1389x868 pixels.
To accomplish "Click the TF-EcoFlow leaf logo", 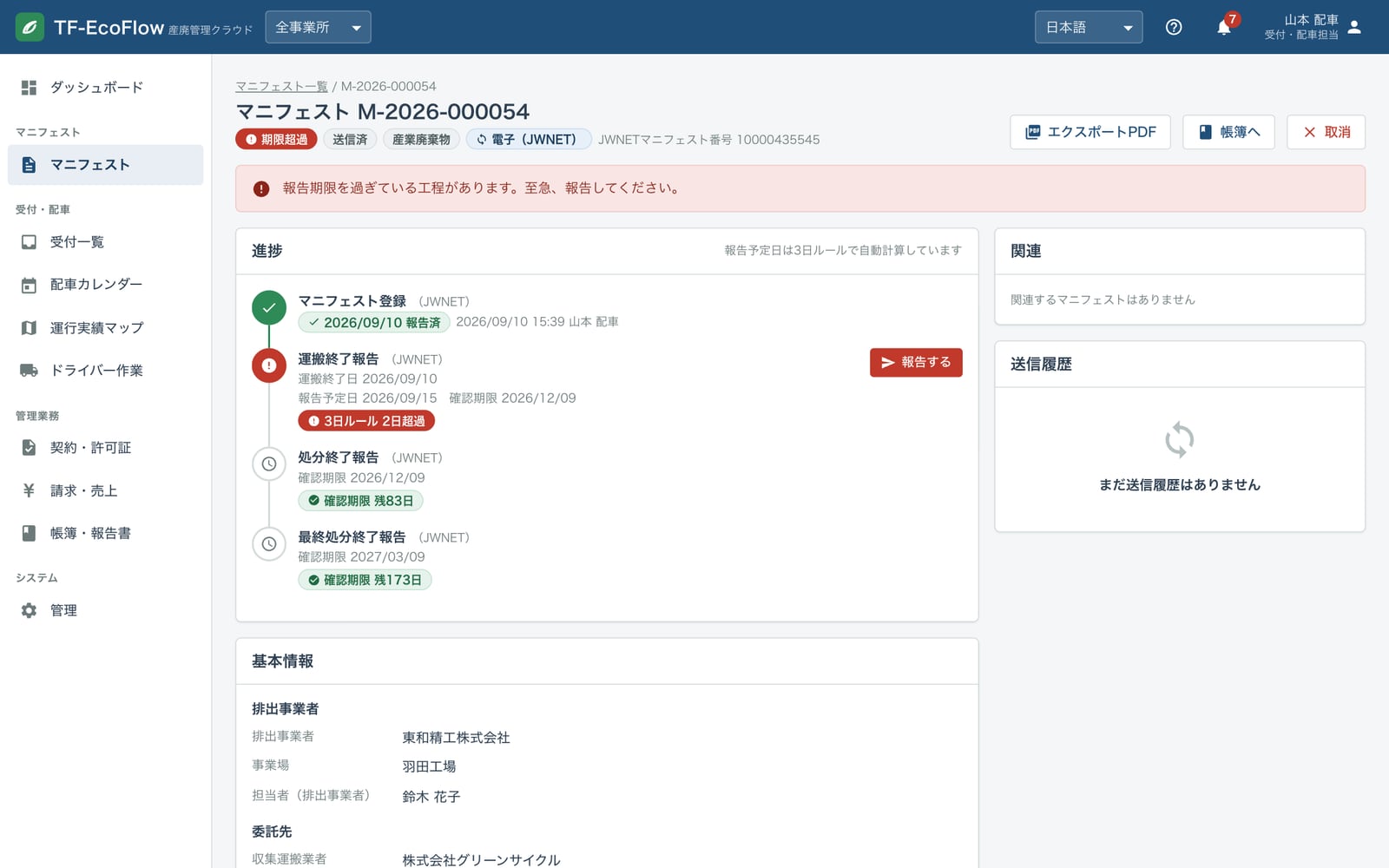I will (30, 27).
